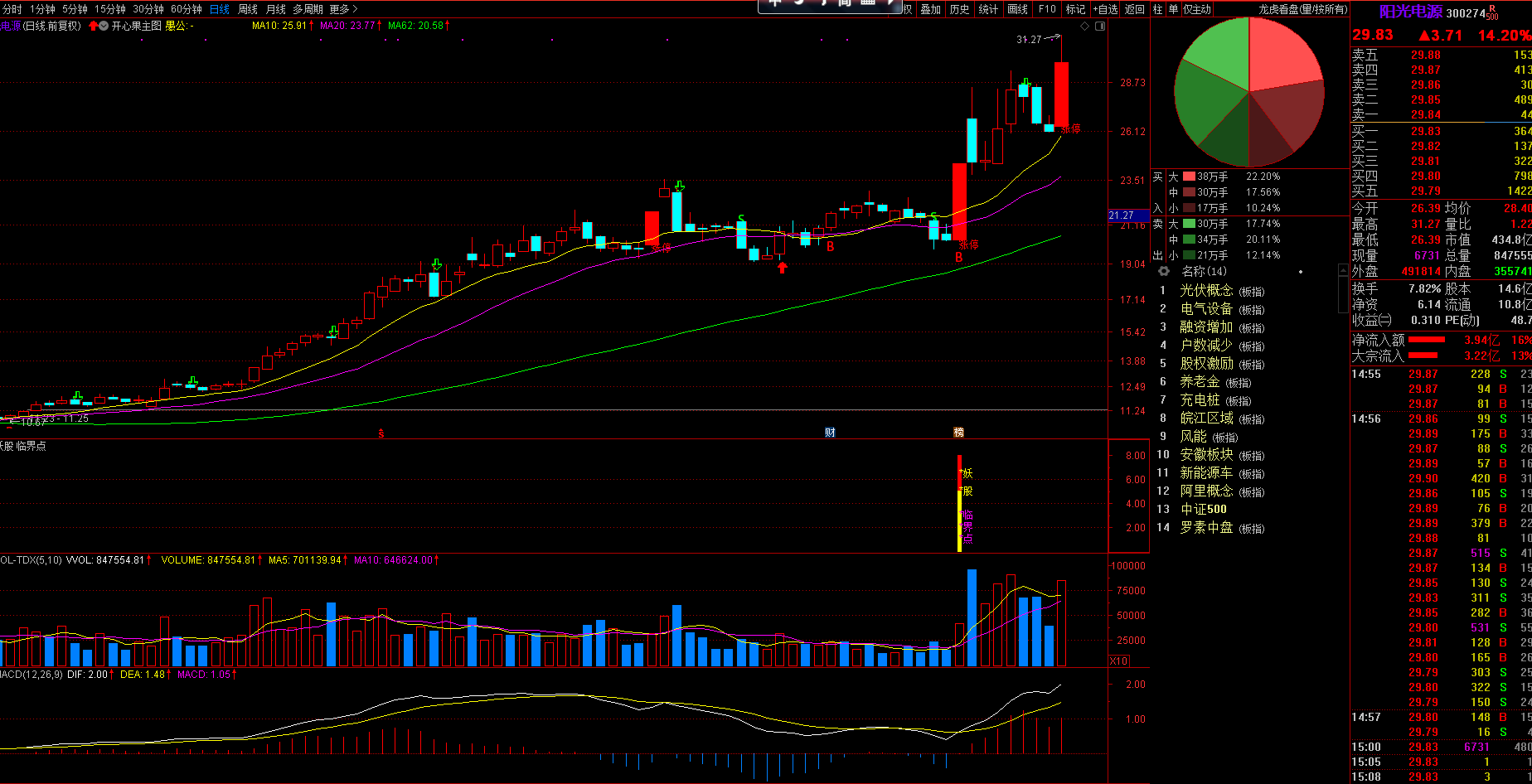
Task: Click the sector list scrollbar up arrow
Action: tap(1343, 271)
